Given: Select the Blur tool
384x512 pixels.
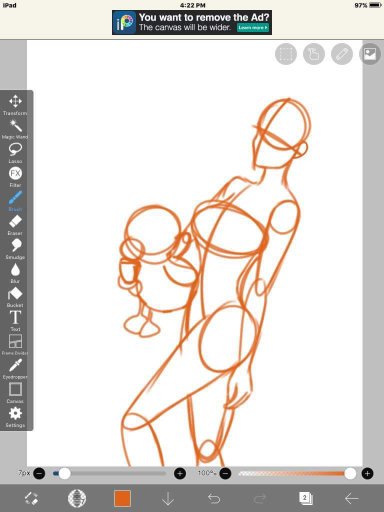Looking at the screenshot, I should tap(15, 273).
